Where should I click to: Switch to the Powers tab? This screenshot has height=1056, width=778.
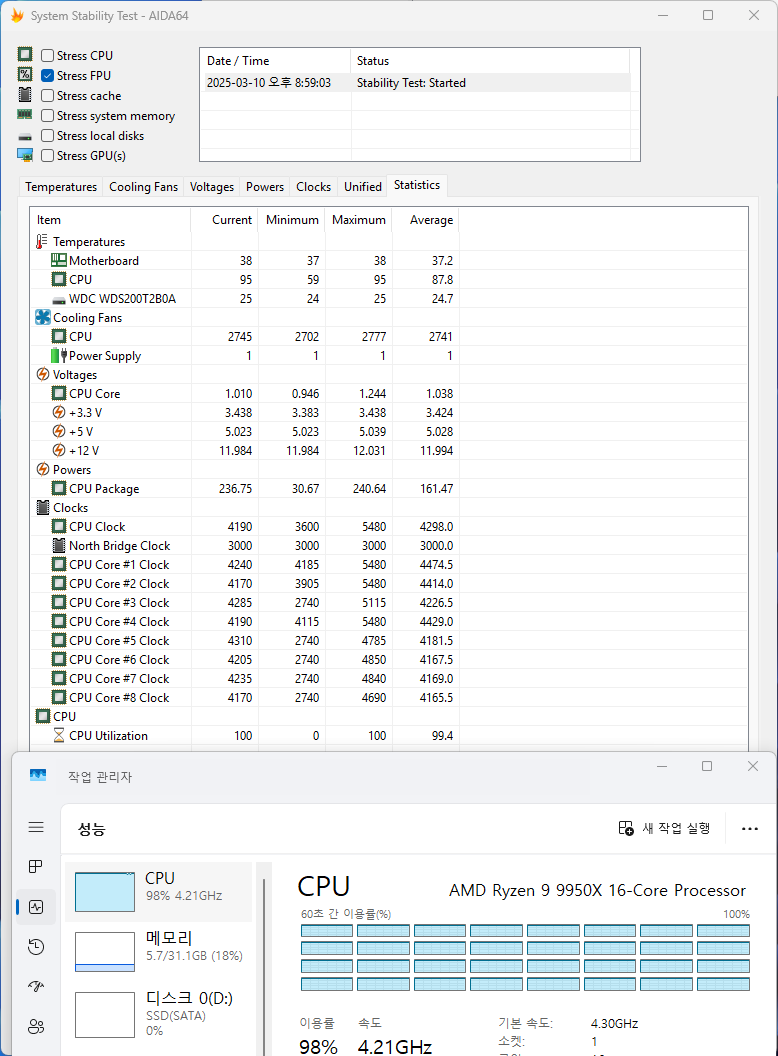click(x=265, y=187)
